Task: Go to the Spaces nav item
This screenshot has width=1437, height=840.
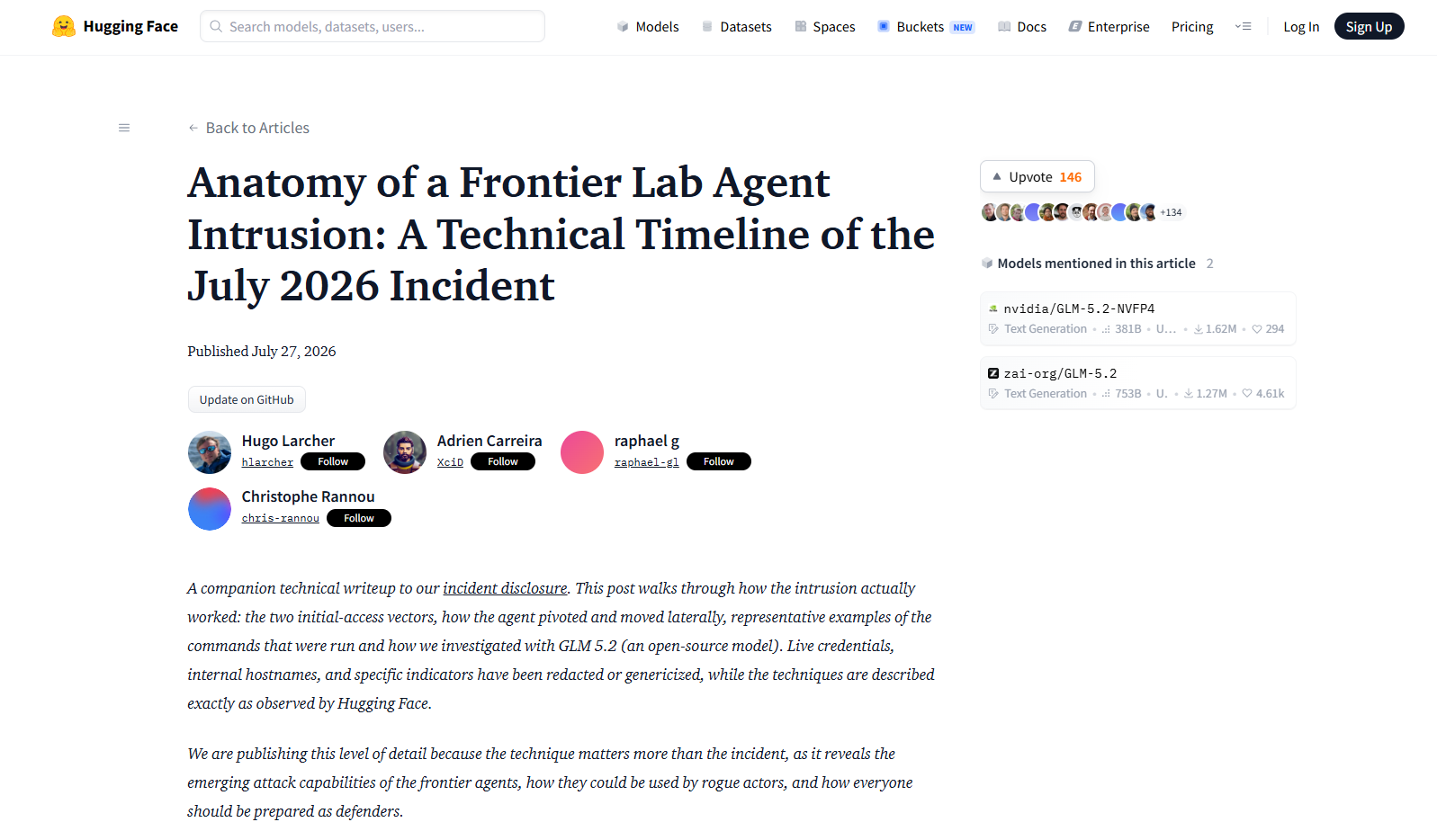Action: 824,26
